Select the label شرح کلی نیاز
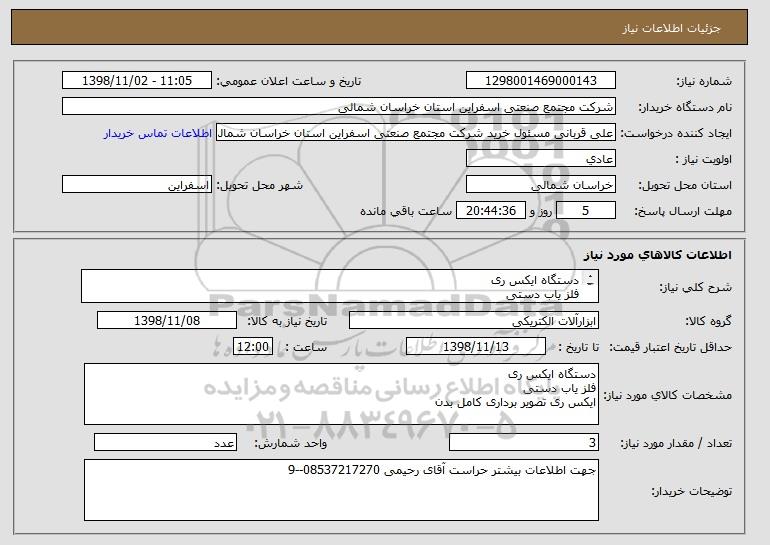Viewport: 770px width, 545px height. pos(695,287)
